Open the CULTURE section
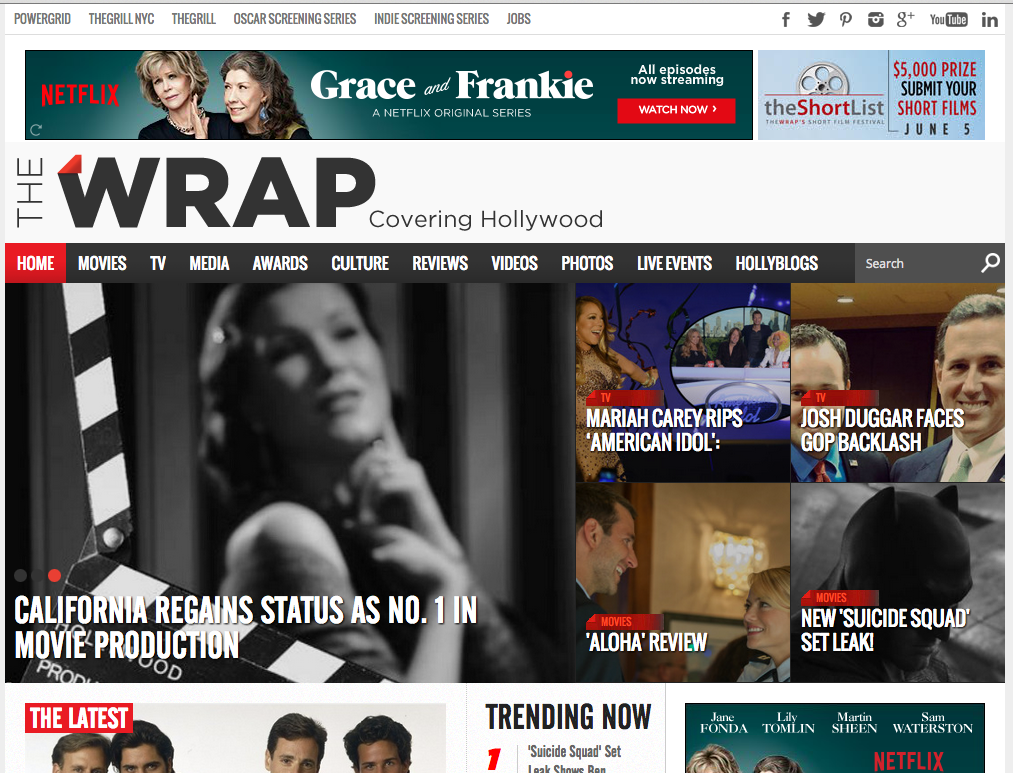The image size is (1013, 773). (360, 263)
